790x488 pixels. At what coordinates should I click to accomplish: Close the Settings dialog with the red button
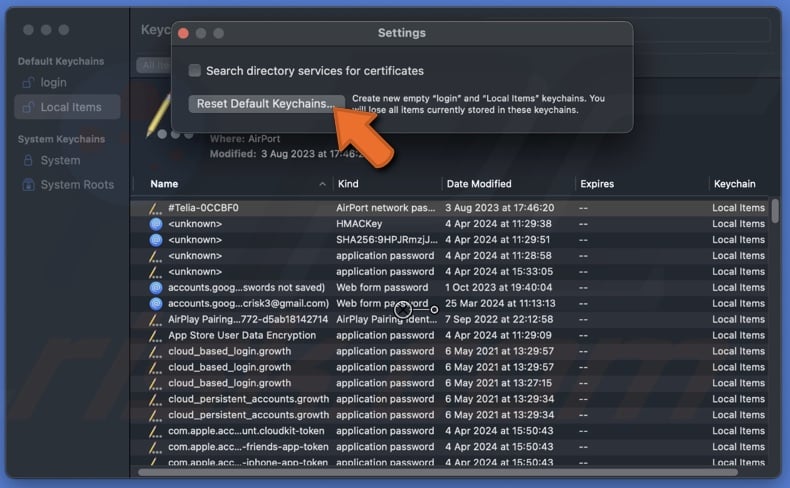tap(183, 33)
